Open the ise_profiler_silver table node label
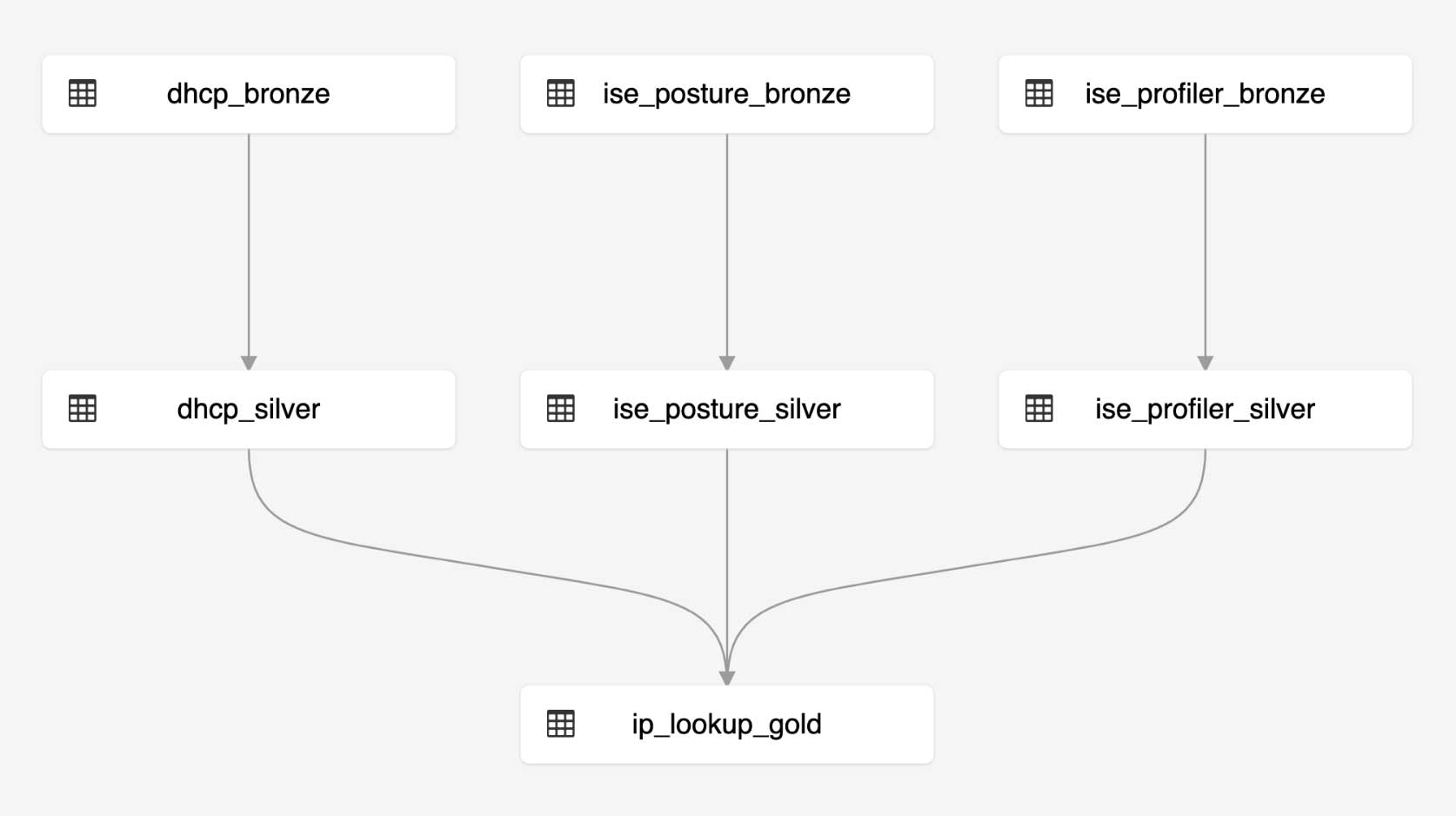This screenshot has height=816, width=1456. [1205, 409]
